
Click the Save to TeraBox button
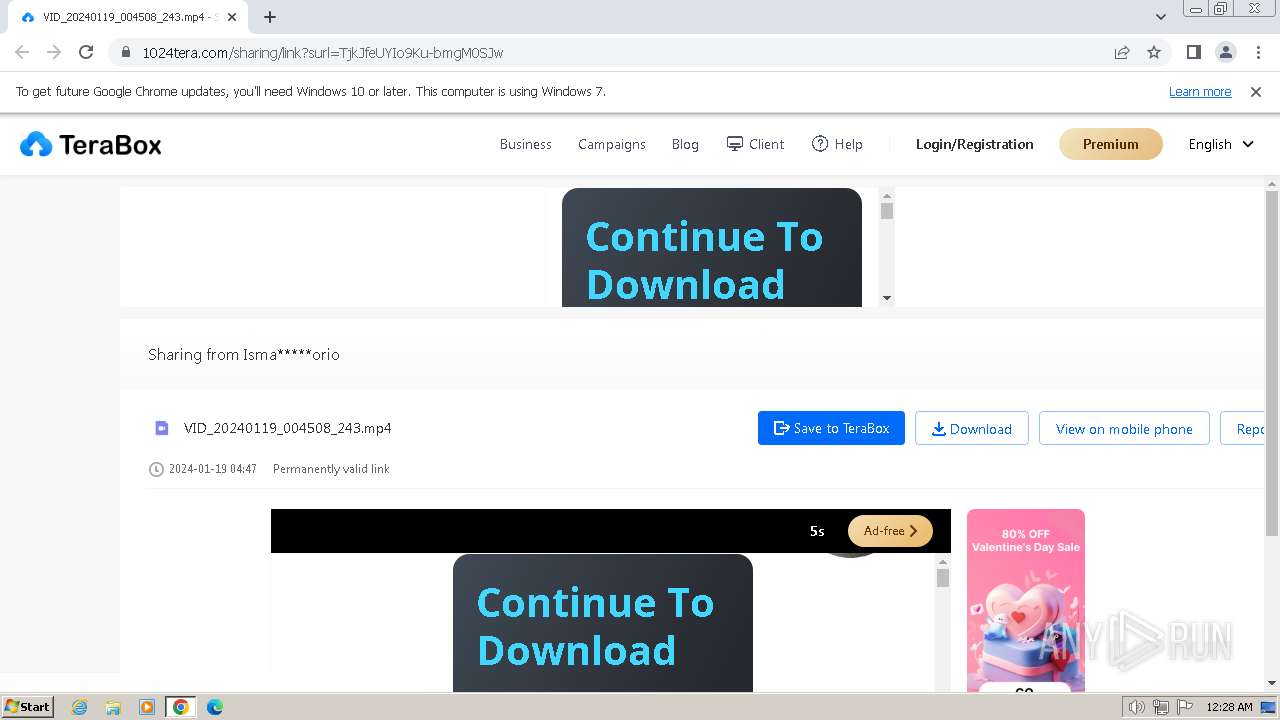pos(831,428)
